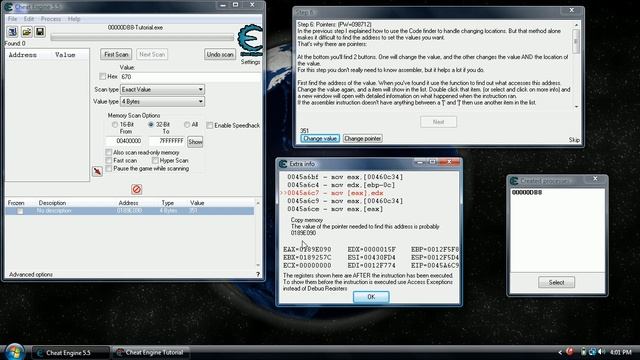Select instruction 0045a6c7 mov [eax],edx
640x360 pixels.
pyautogui.click(x=335, y=193)
